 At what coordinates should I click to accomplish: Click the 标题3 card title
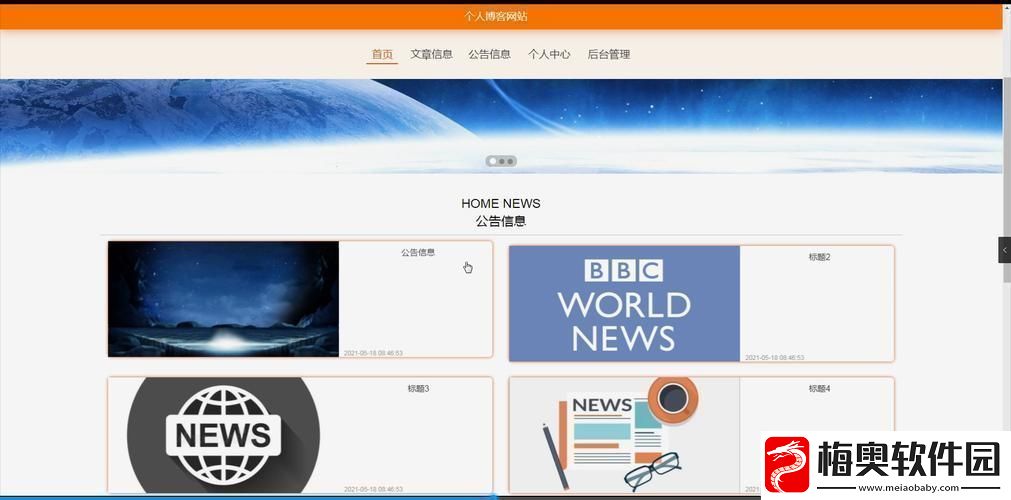point(418,388)
